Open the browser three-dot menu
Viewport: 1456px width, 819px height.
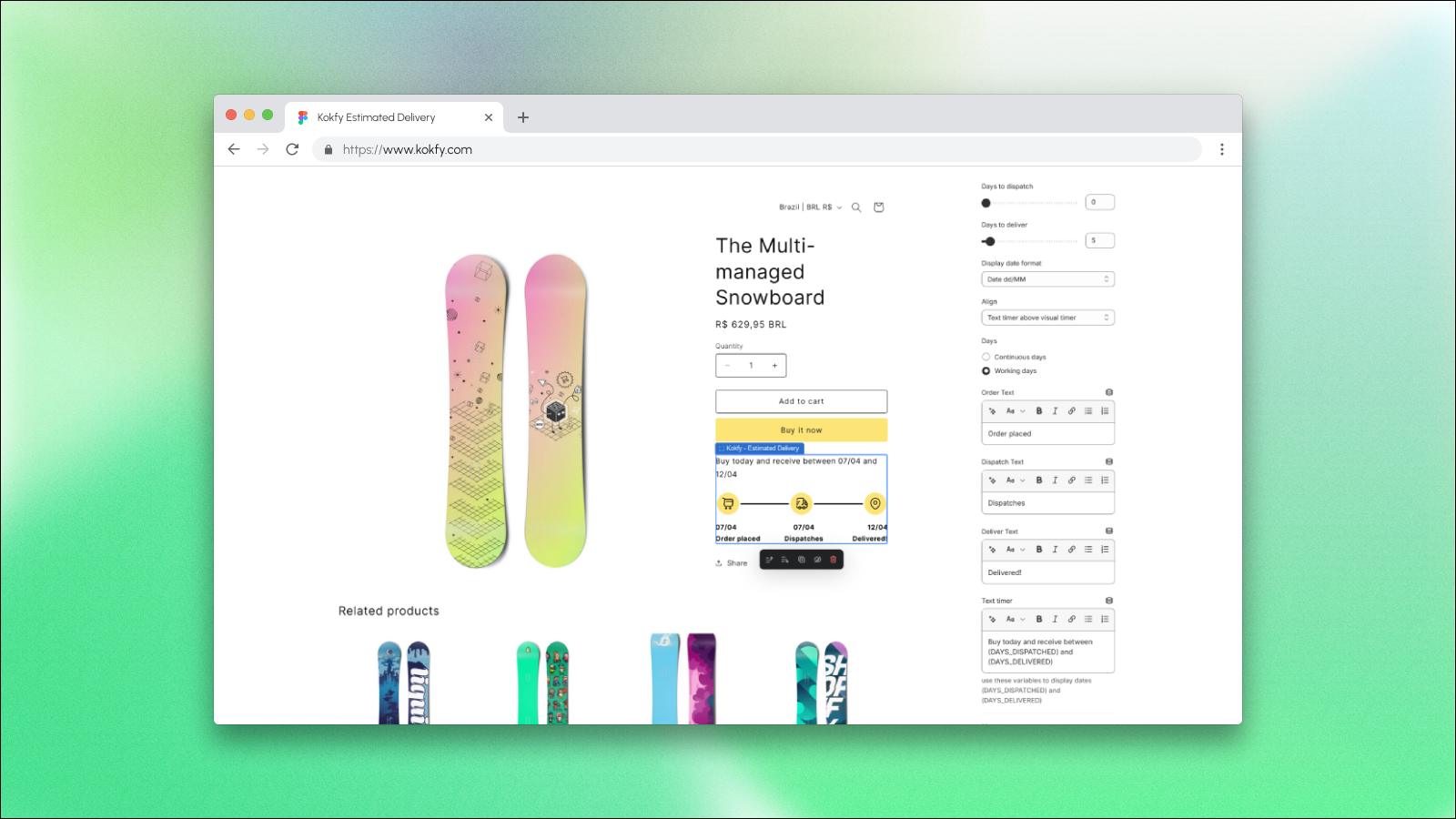click(1222, 149)
